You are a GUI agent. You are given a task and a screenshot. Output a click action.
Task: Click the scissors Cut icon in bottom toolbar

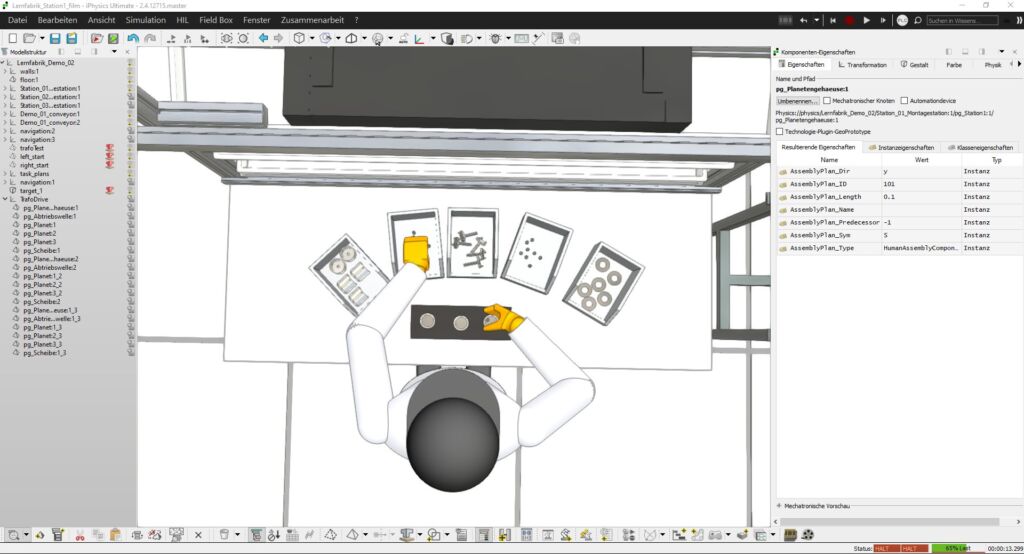[x=80, y=535]
